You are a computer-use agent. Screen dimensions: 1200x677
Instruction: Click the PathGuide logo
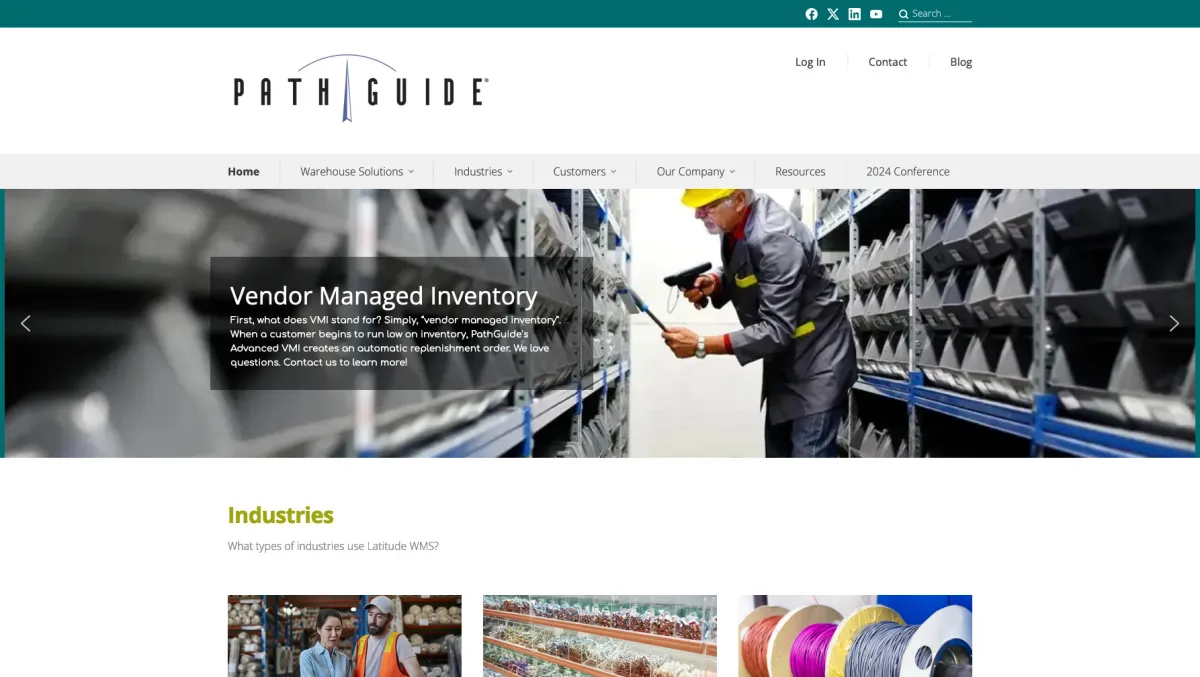pos(360,88)
